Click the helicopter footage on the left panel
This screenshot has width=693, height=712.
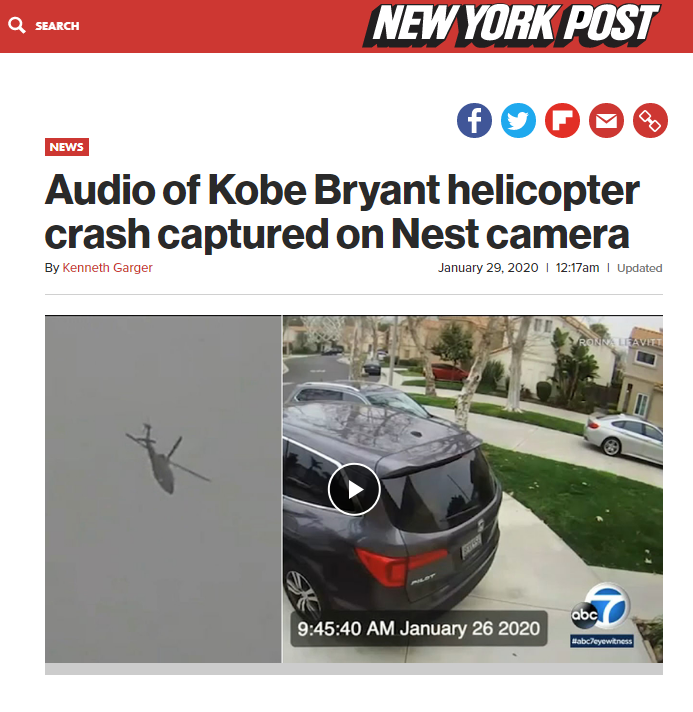pyautogui.click(x=163, y=489)
